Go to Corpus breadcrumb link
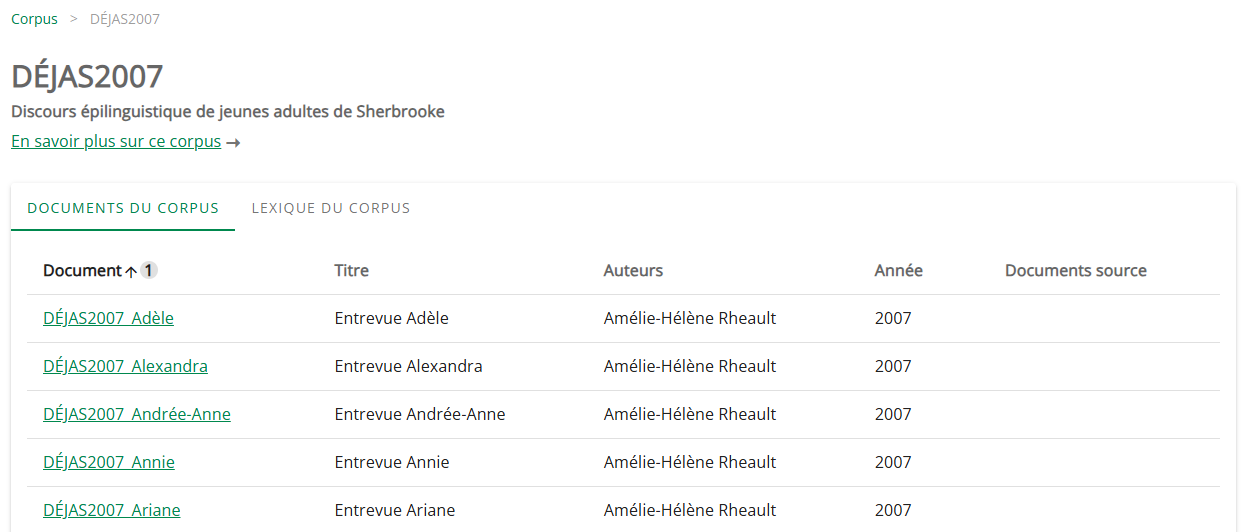Image resolution: width=1245 pixels, height=532 pixels. [x=34, y=19]
